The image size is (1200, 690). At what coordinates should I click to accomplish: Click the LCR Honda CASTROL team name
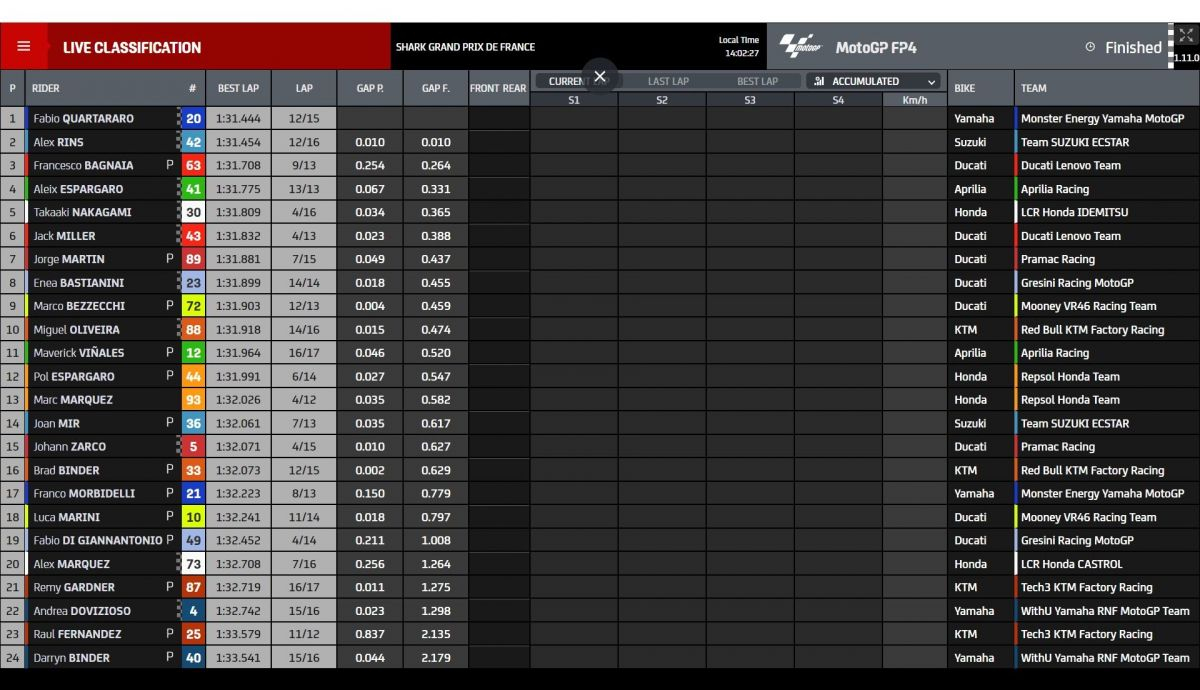click(x=1072, y=564)
